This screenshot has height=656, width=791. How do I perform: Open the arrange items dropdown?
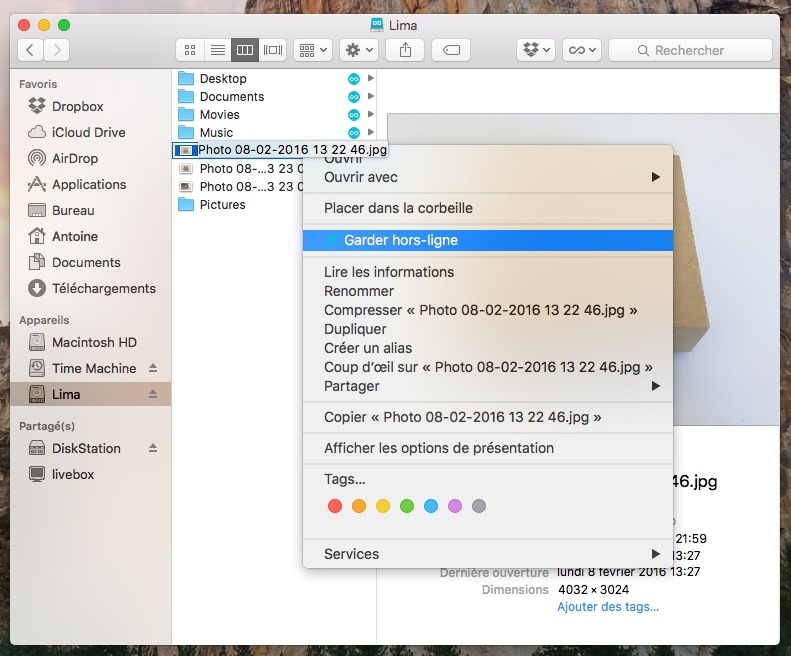313,50
